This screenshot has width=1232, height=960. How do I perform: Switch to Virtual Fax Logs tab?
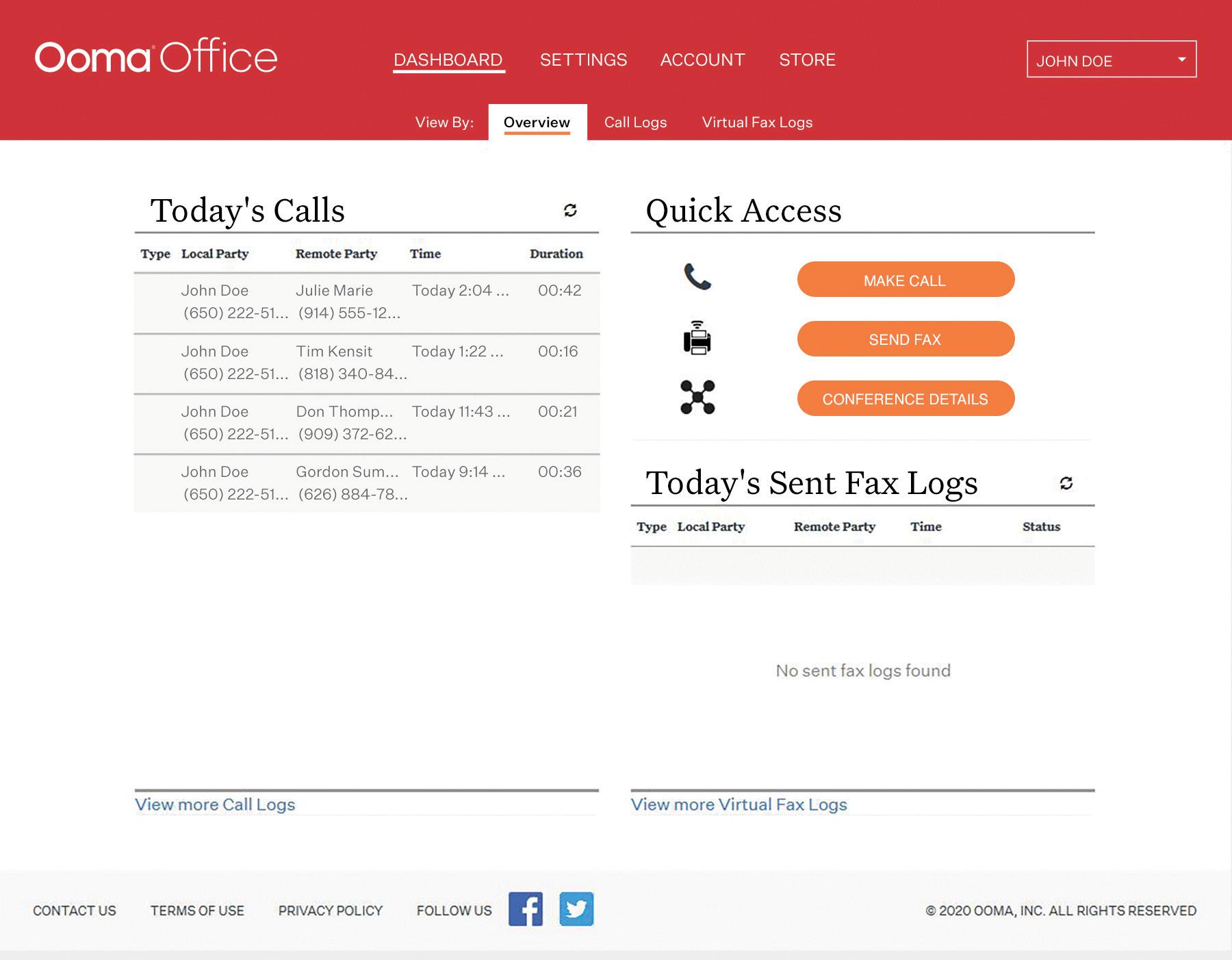click(x=757, y=122)
